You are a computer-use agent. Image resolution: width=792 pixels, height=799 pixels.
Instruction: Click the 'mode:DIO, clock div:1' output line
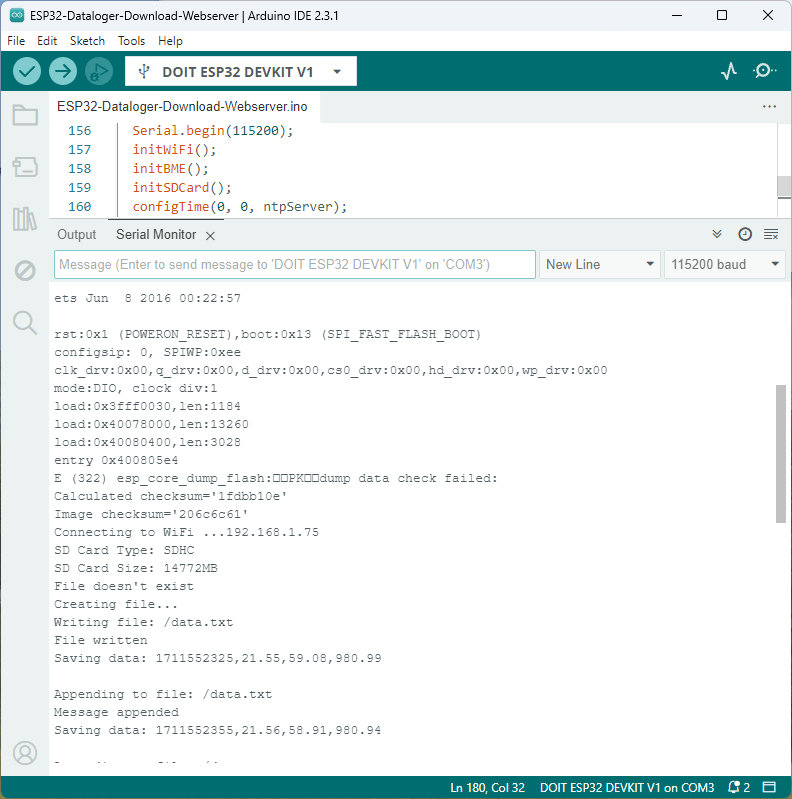136,388
